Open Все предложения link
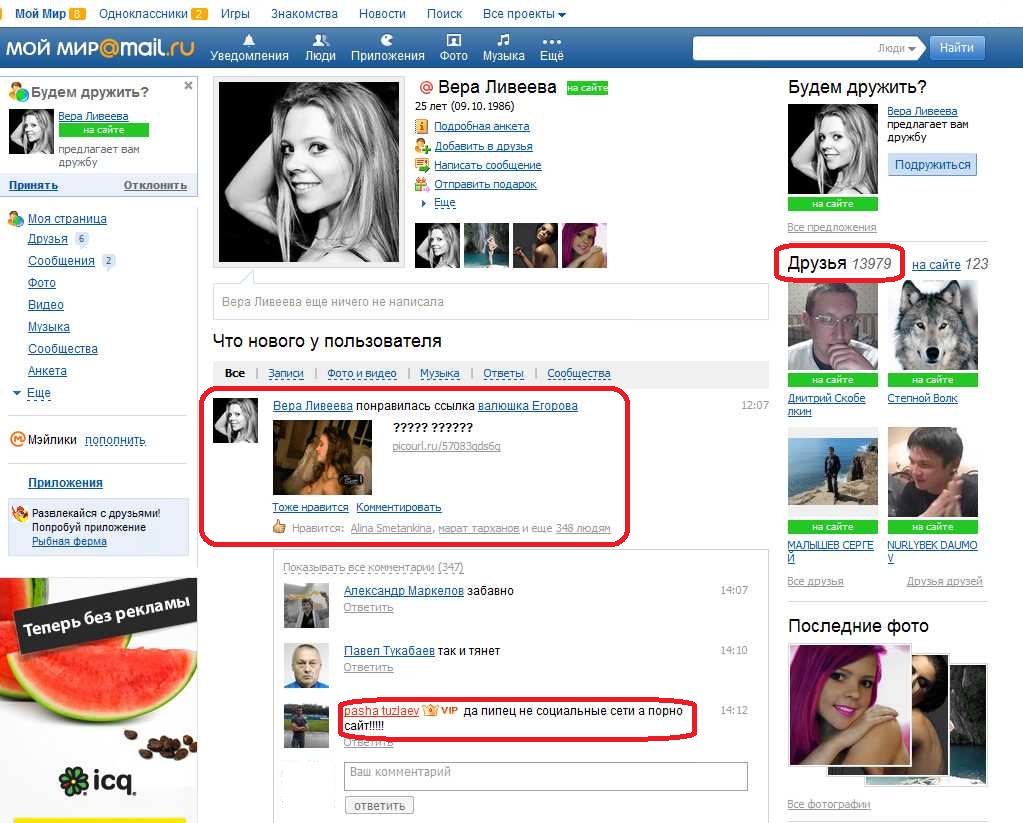Image resolution: width=1023 pixels, height=823 pixels. point(832,227)
